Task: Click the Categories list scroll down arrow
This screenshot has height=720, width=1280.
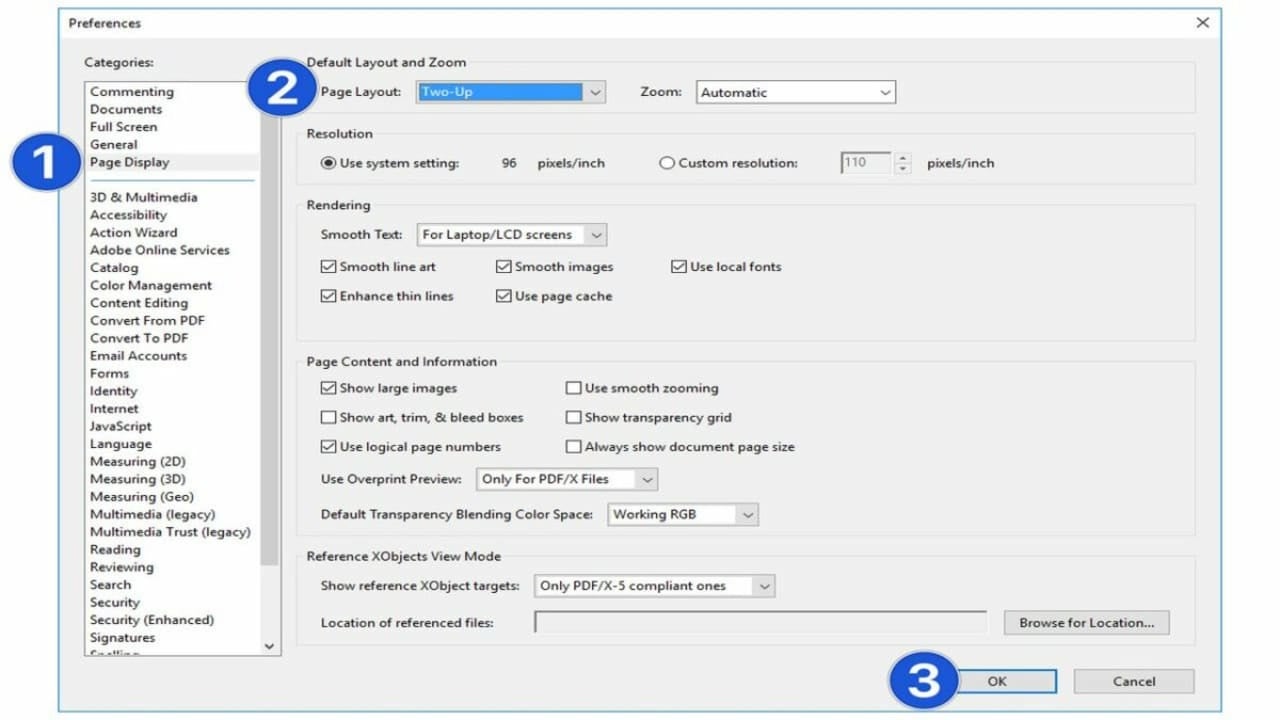Action: point(269,647)
